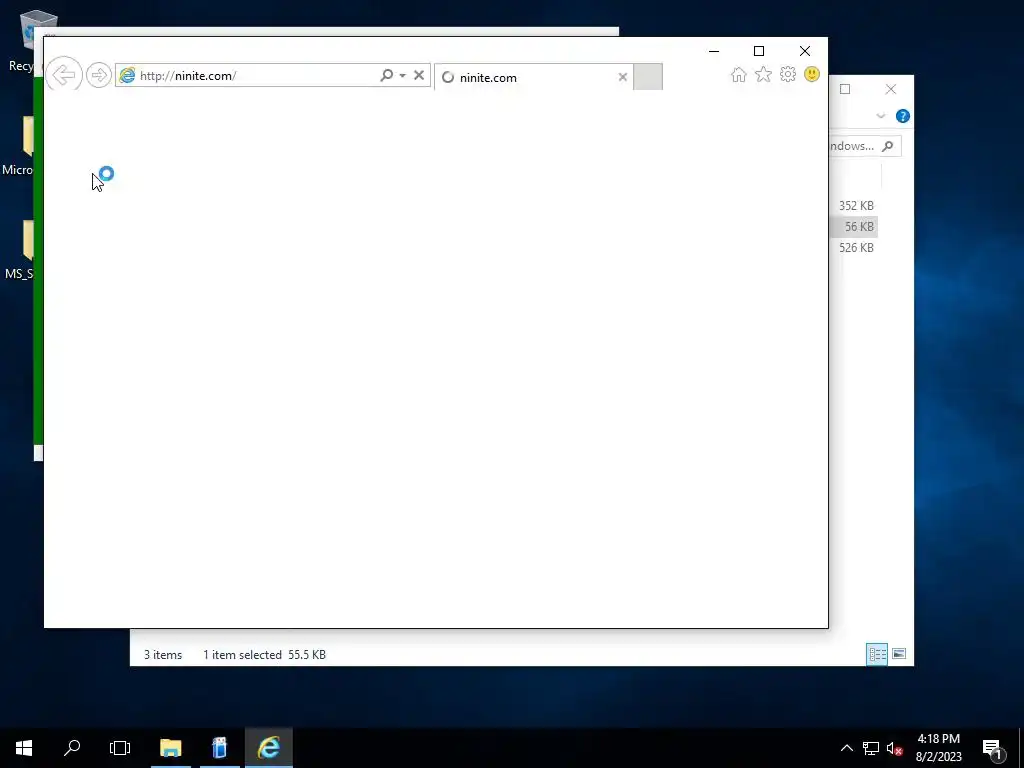This screenshot has width=1024, height=768.
Task: Open the Action Center notifications icon
Action: (992, 748)
